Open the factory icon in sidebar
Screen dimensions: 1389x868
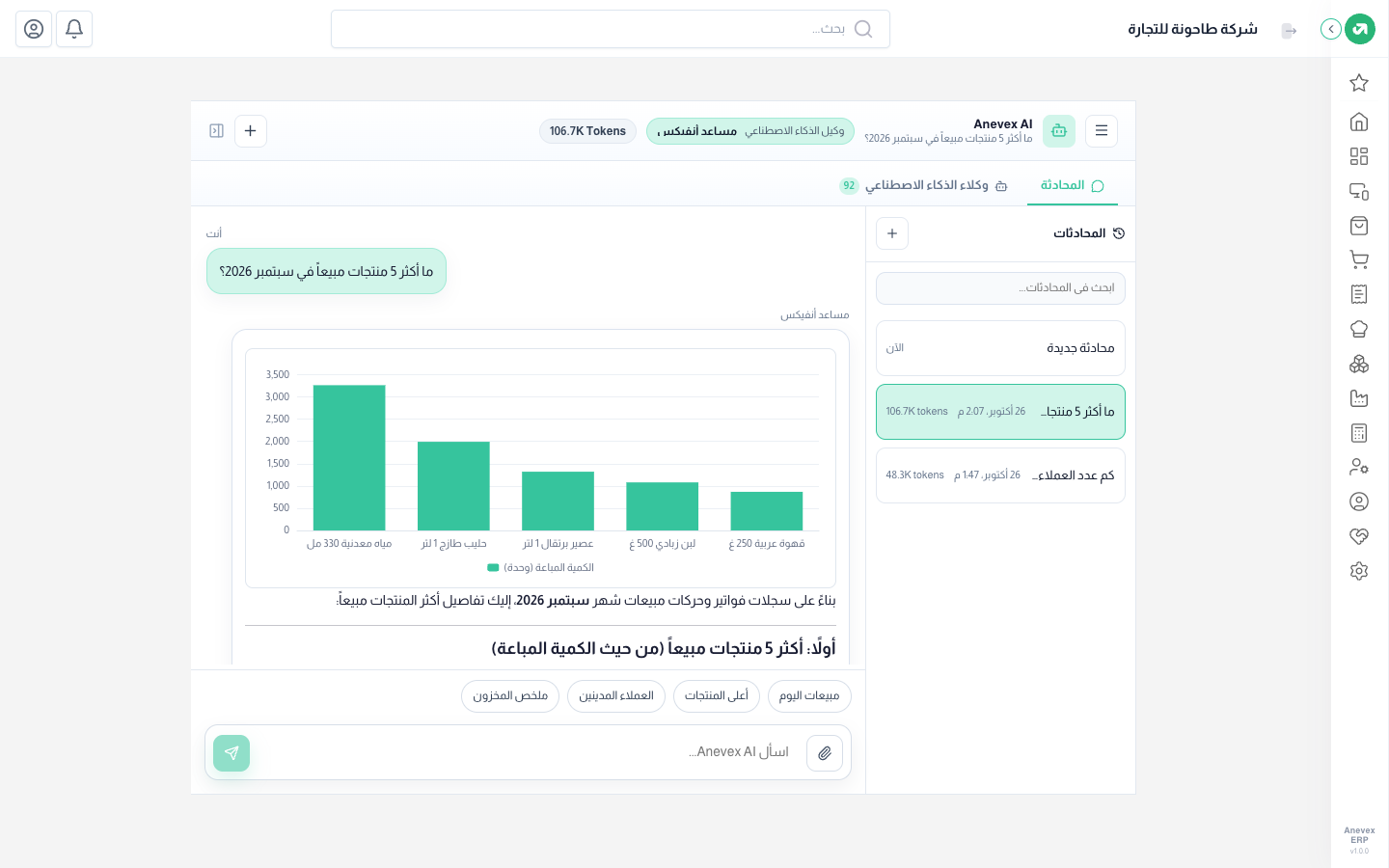click(1359, 398)
